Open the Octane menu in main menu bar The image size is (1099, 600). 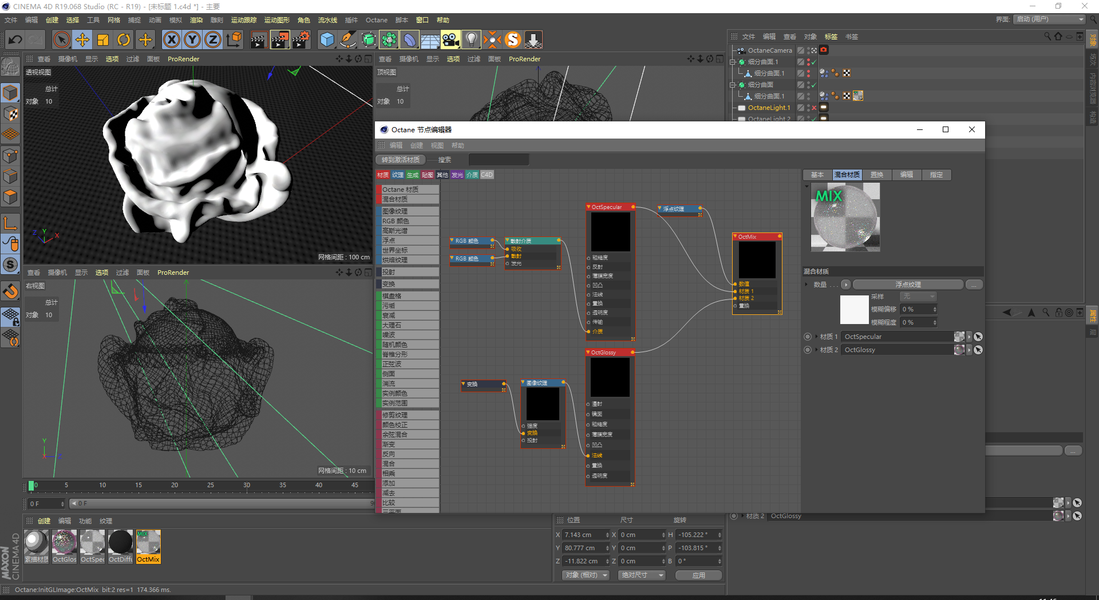[x=376, y=20]
